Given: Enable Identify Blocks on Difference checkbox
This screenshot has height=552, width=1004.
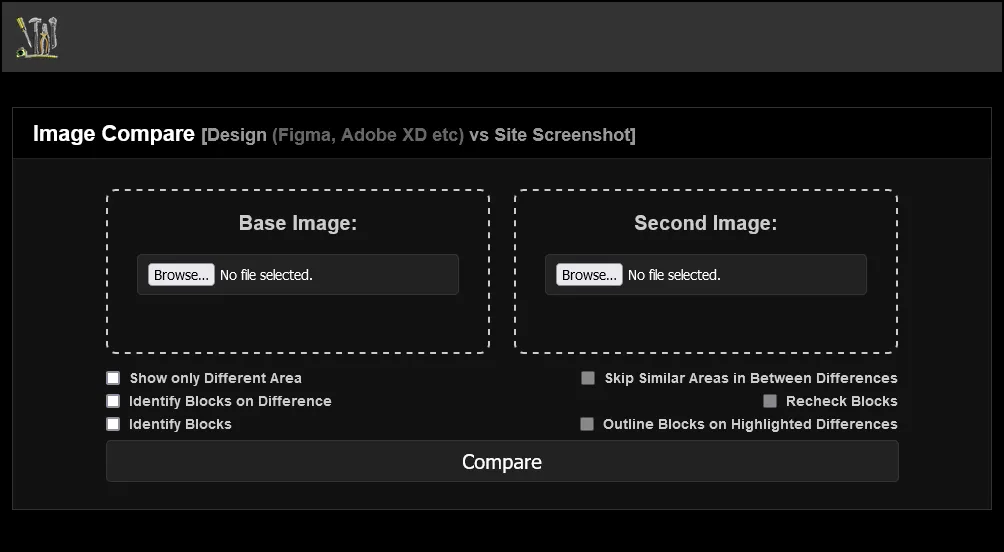Looking at the screenshot, I should [x=113, y=401].
